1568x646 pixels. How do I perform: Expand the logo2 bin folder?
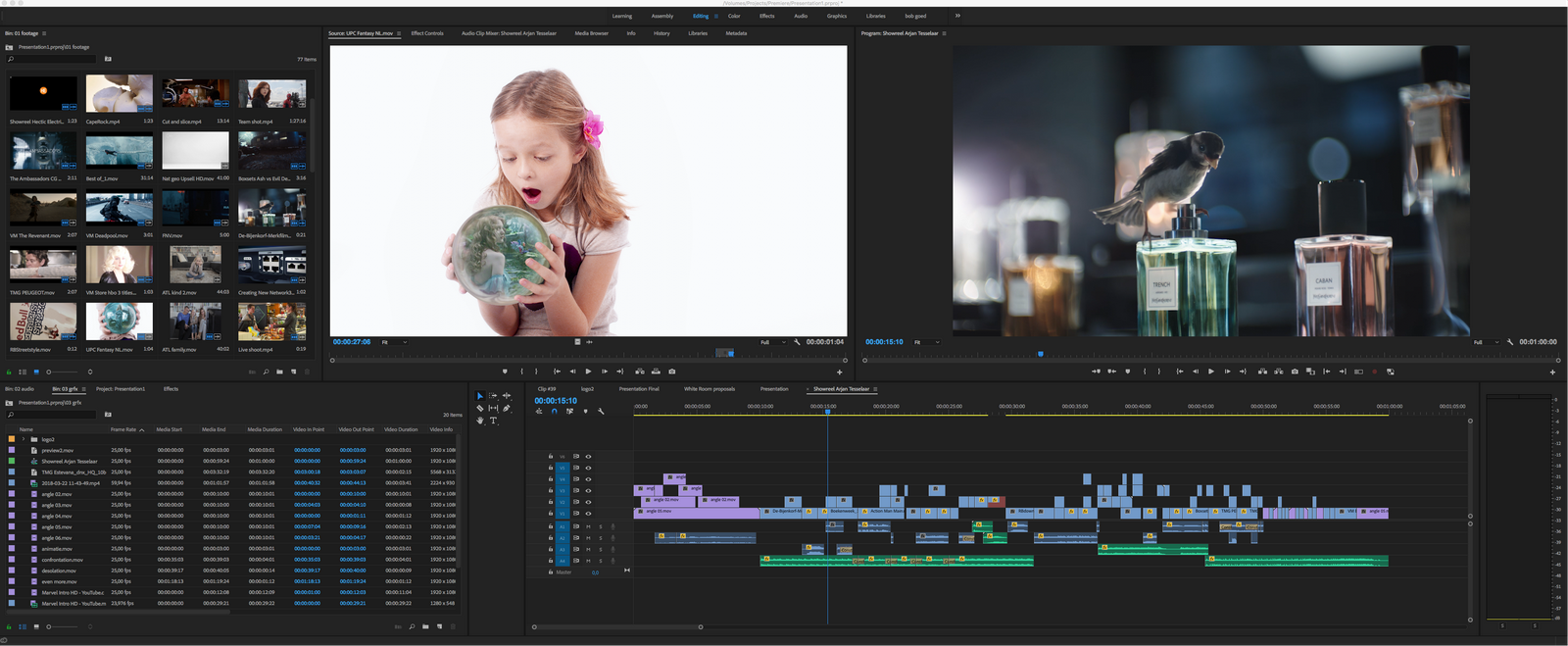pos(23,439)
